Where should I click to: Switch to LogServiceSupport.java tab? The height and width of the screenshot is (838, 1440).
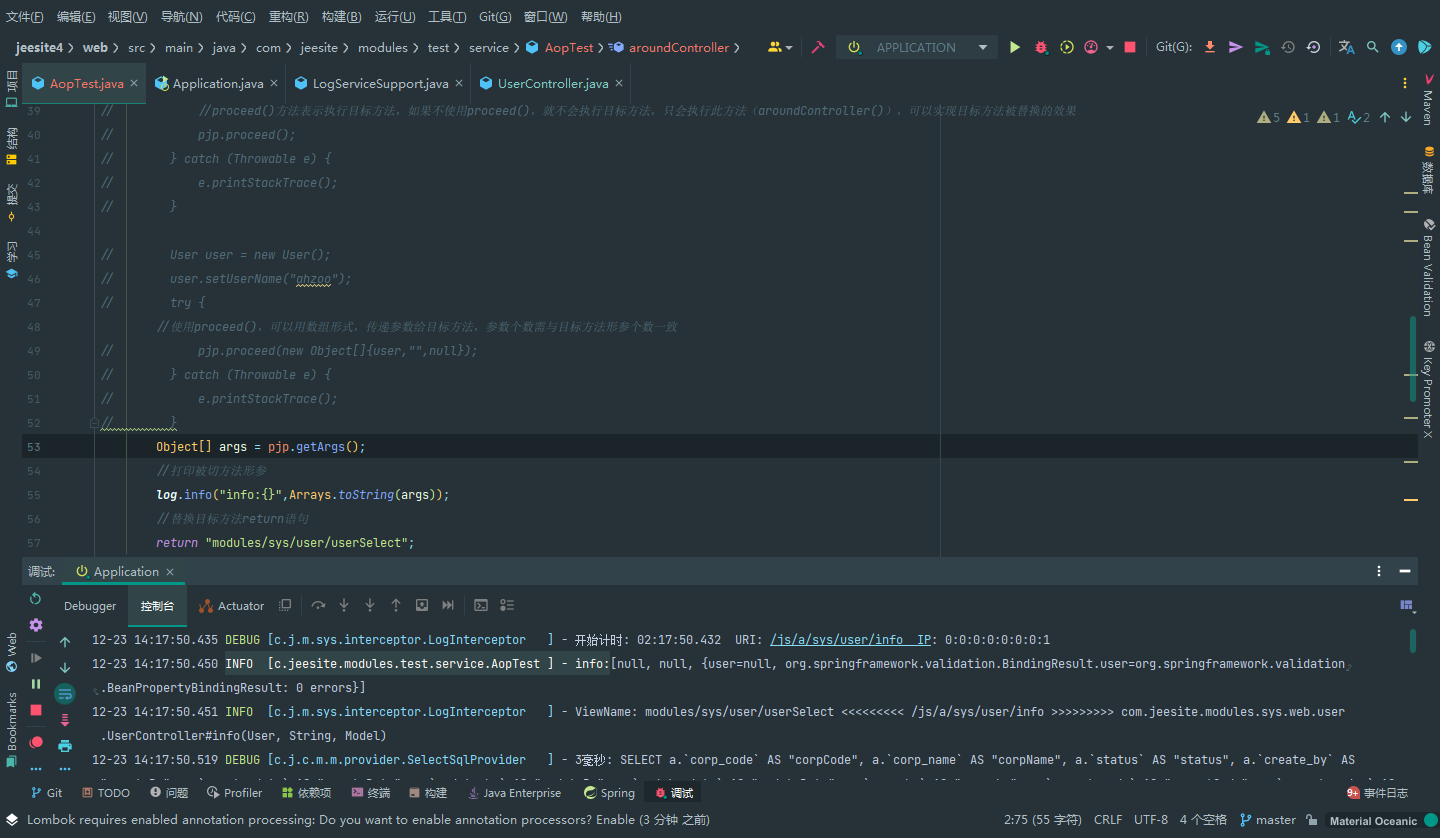(x=379, y=83)
